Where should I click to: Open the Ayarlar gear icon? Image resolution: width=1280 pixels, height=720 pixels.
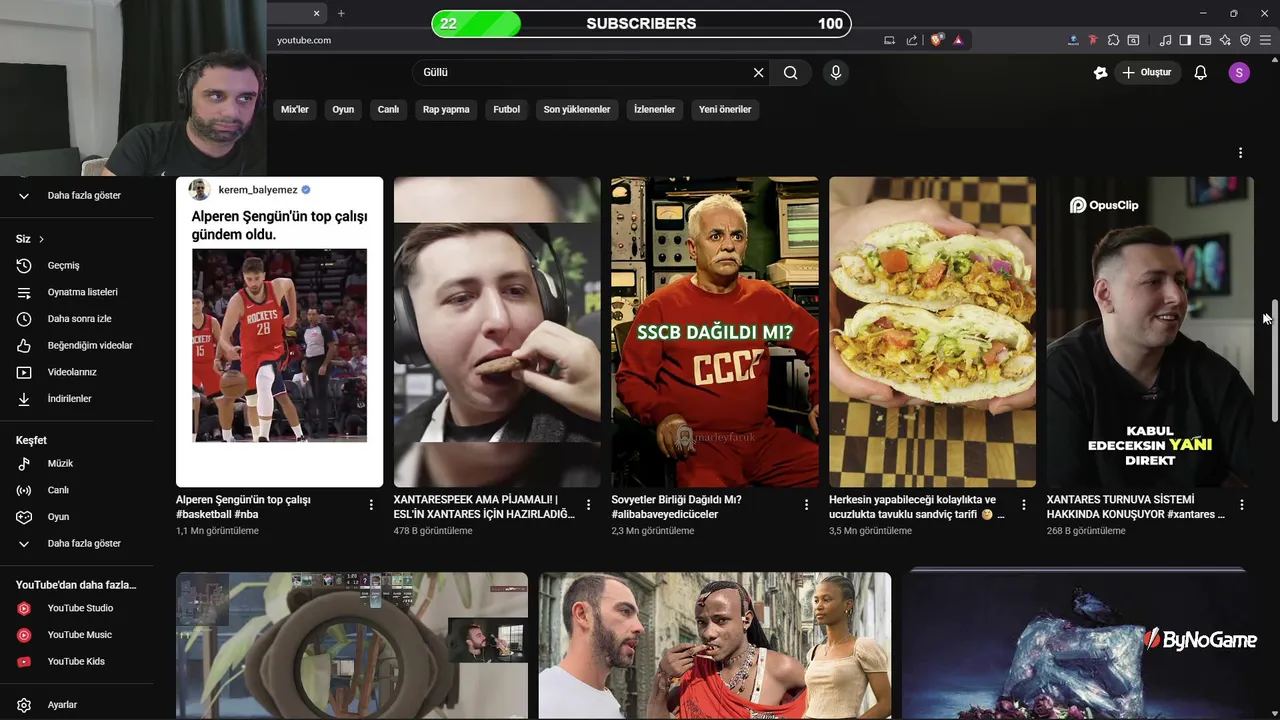pos(24,705)
